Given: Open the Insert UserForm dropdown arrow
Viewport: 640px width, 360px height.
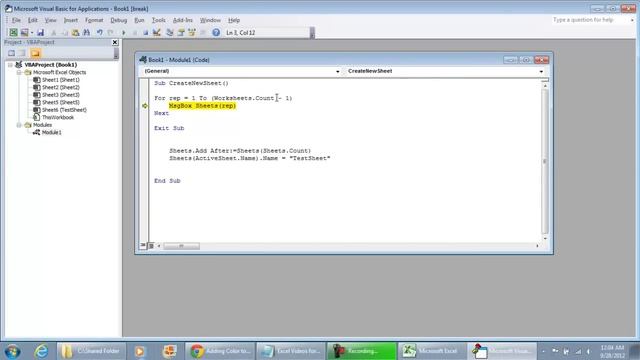Looking at the screenshot, I should click(x=32, y=33).
